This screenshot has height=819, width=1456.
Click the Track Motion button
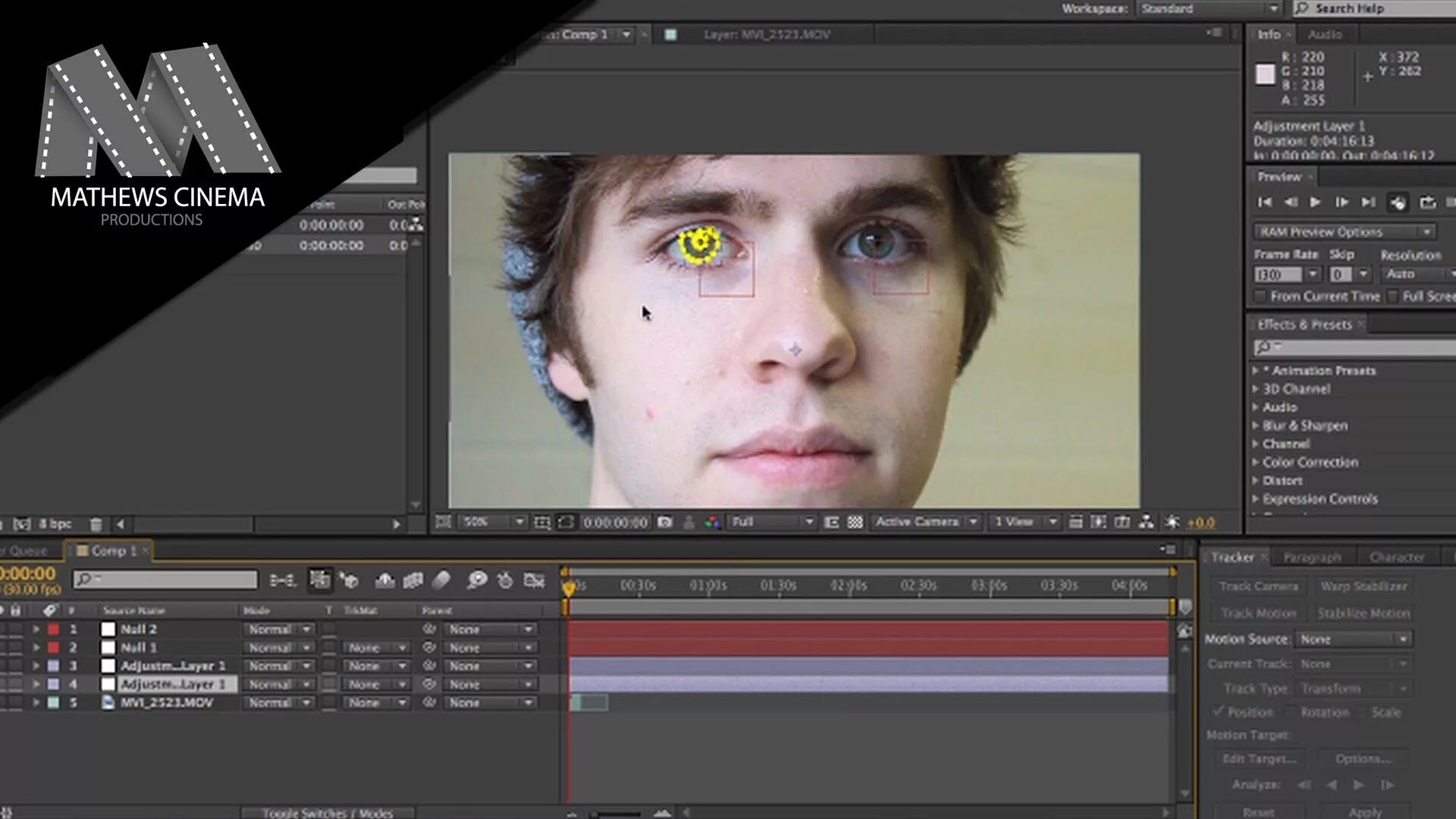click(1258, 613)
